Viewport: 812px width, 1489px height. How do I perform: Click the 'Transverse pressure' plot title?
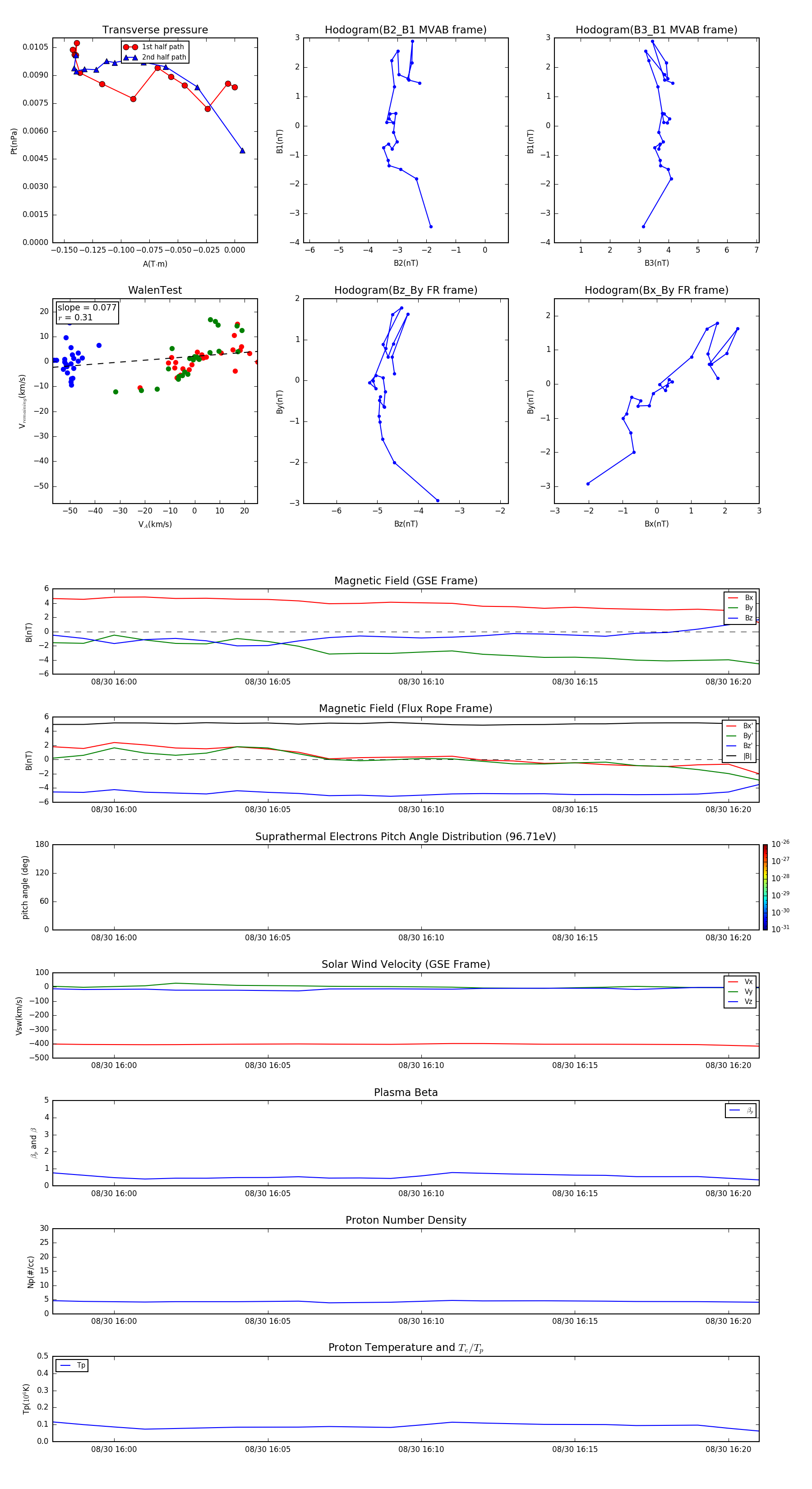point(155,30)
